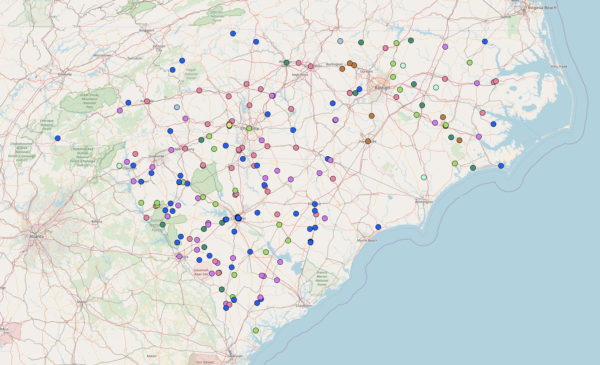This screenshot has height=365, width=600.
Task: Select the brown marker on Fayetteville
Action: 368,141
